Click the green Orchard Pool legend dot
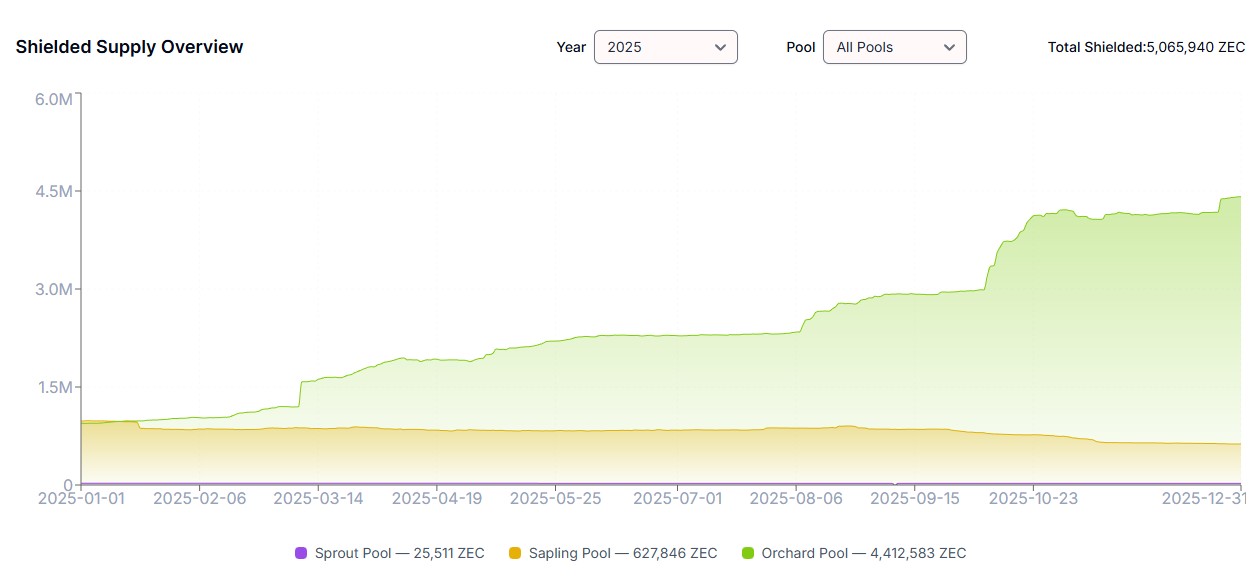 click(748, 553)
